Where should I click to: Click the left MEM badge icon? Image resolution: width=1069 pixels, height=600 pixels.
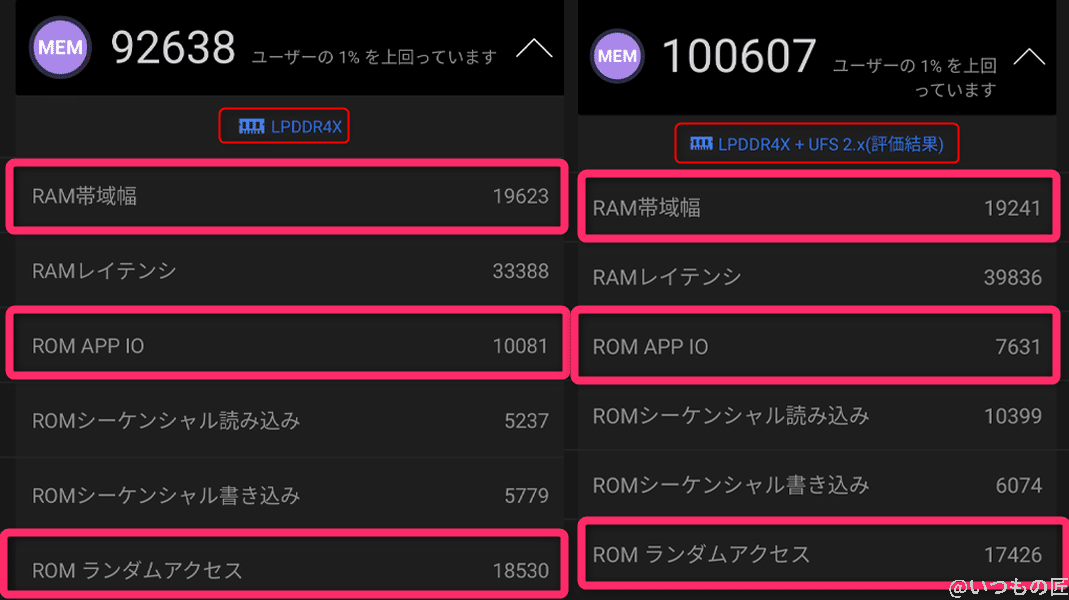(x=60, y=46)
